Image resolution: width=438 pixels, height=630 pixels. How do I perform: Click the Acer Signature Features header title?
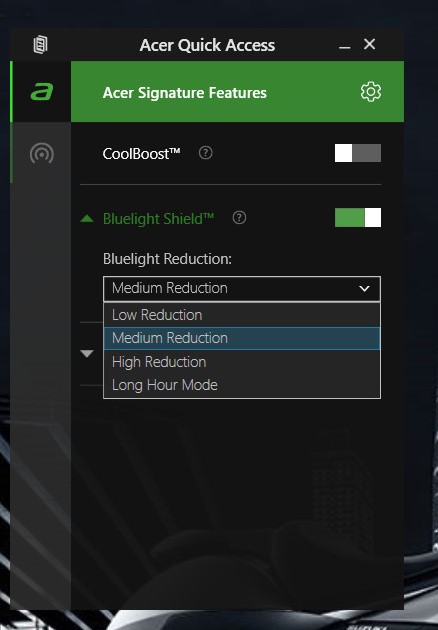pos(184,93)
